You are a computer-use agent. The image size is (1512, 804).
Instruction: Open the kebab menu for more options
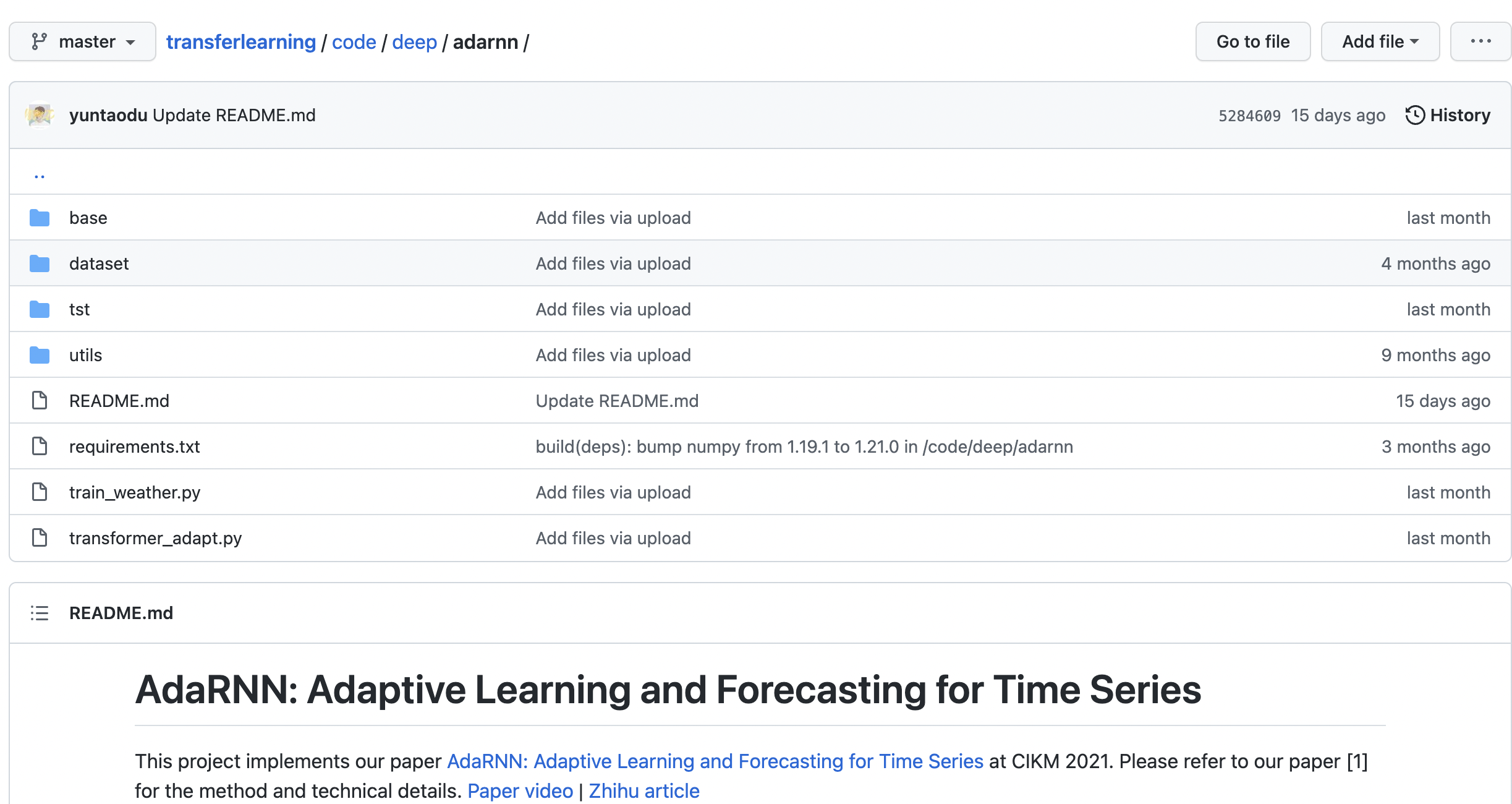click(1480, 41)
